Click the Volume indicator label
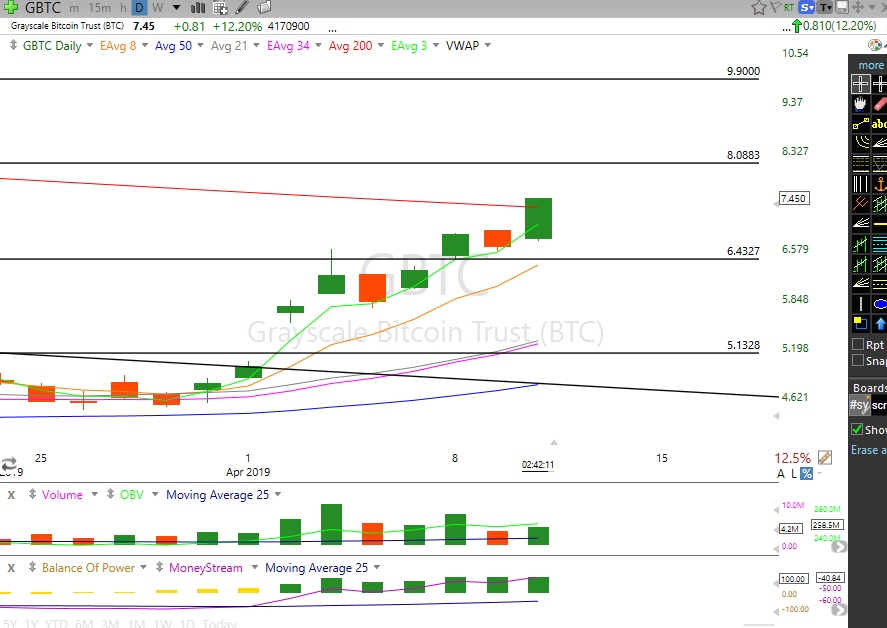The height and width of the screenshot is (628, 887). [x=62, y=495]
